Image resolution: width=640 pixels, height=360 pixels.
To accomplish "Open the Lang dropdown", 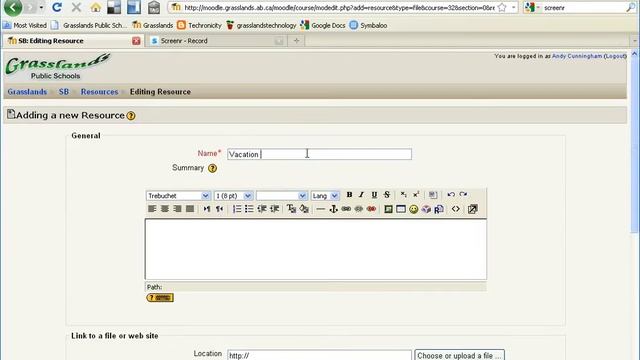I will pyautogui.click(x=325, y=196).
